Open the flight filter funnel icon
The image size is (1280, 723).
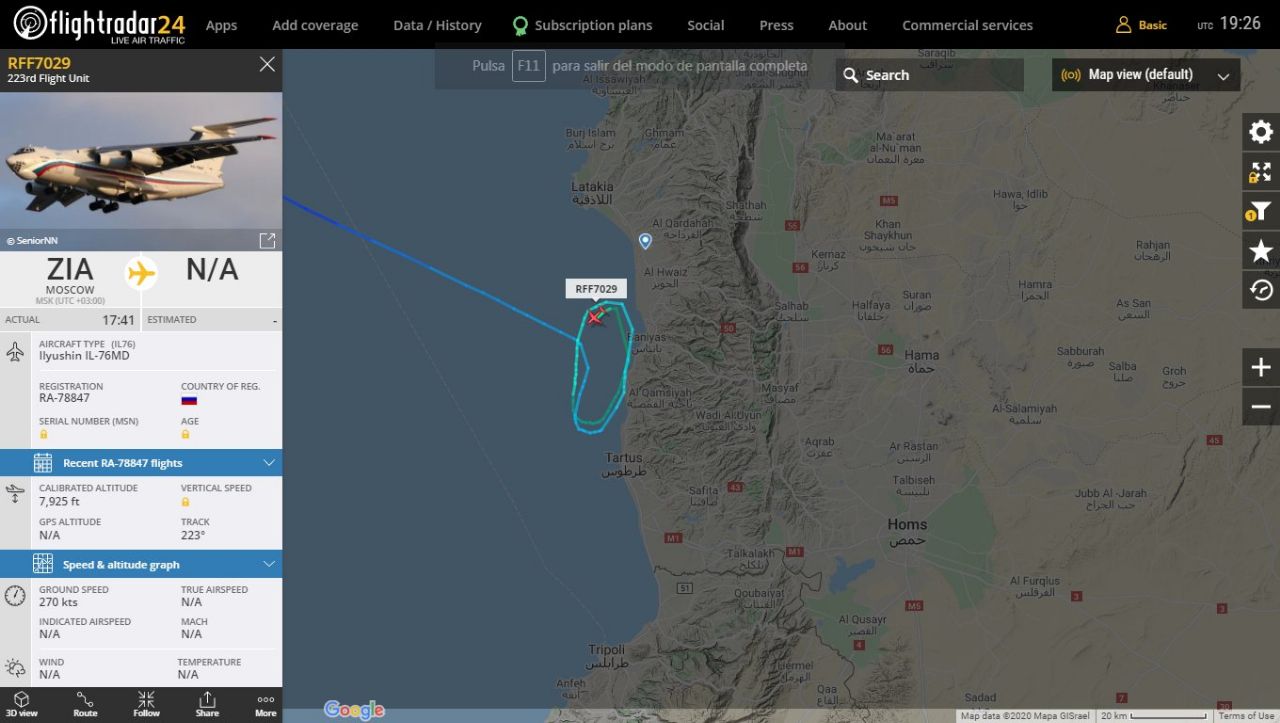pos(1261,211)
